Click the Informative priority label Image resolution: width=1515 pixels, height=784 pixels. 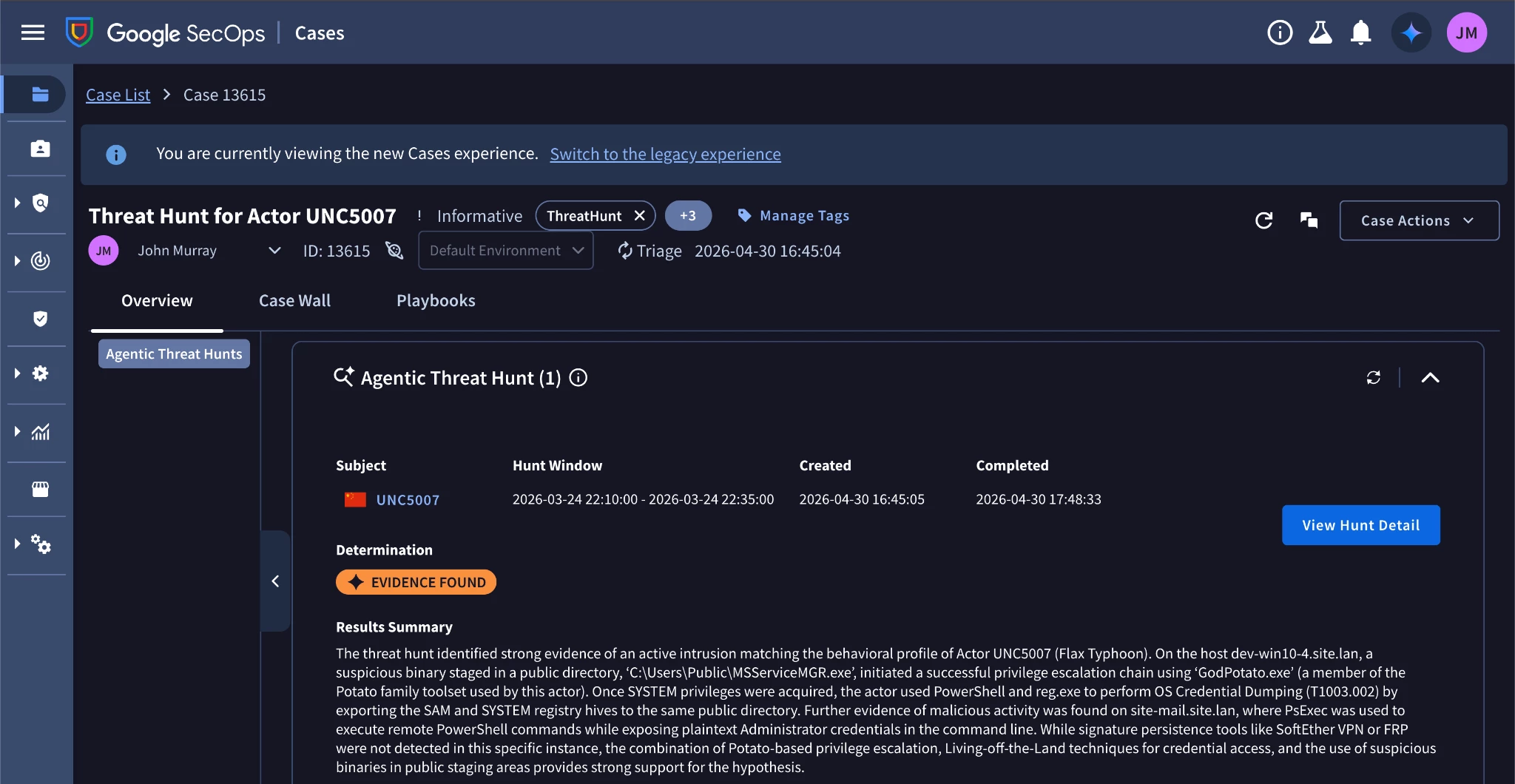pyautogui.click(x=479, y=216)
